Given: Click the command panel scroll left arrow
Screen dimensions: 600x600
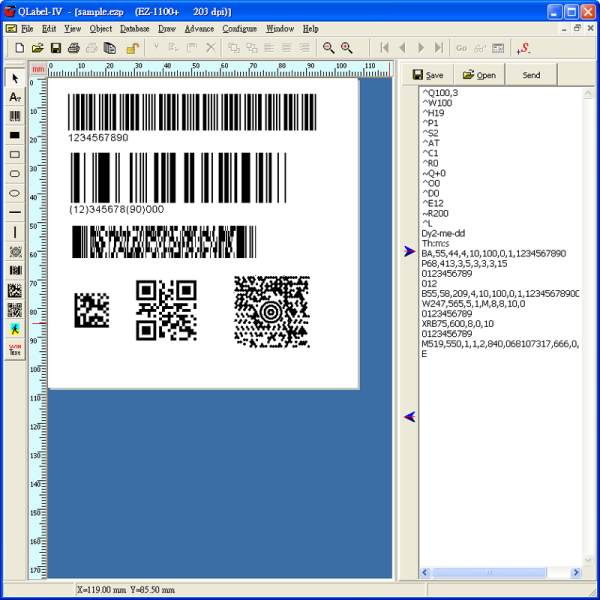Looking at the screenshot, I should click(424, 572).
